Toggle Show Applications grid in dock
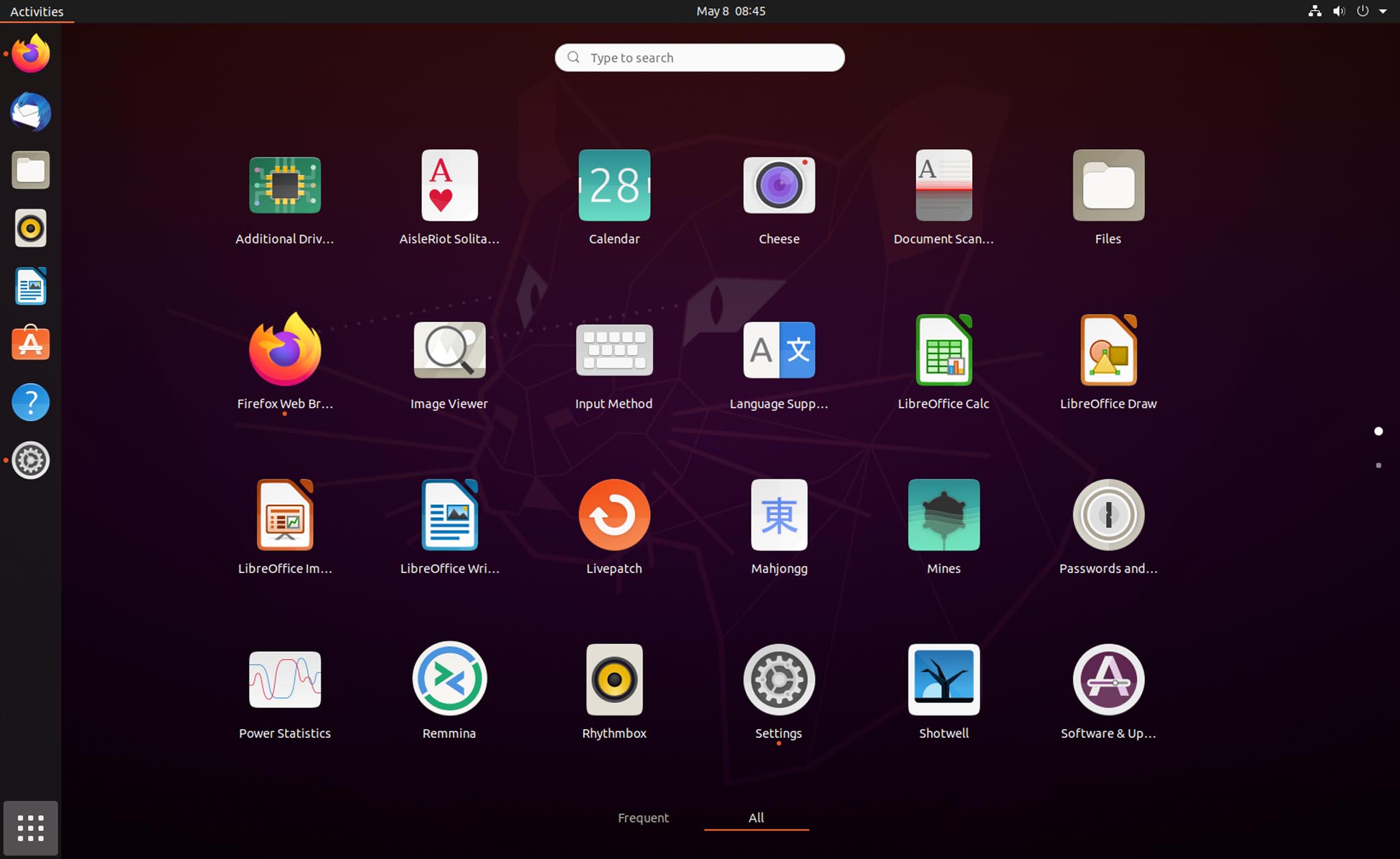 (31, 828)
